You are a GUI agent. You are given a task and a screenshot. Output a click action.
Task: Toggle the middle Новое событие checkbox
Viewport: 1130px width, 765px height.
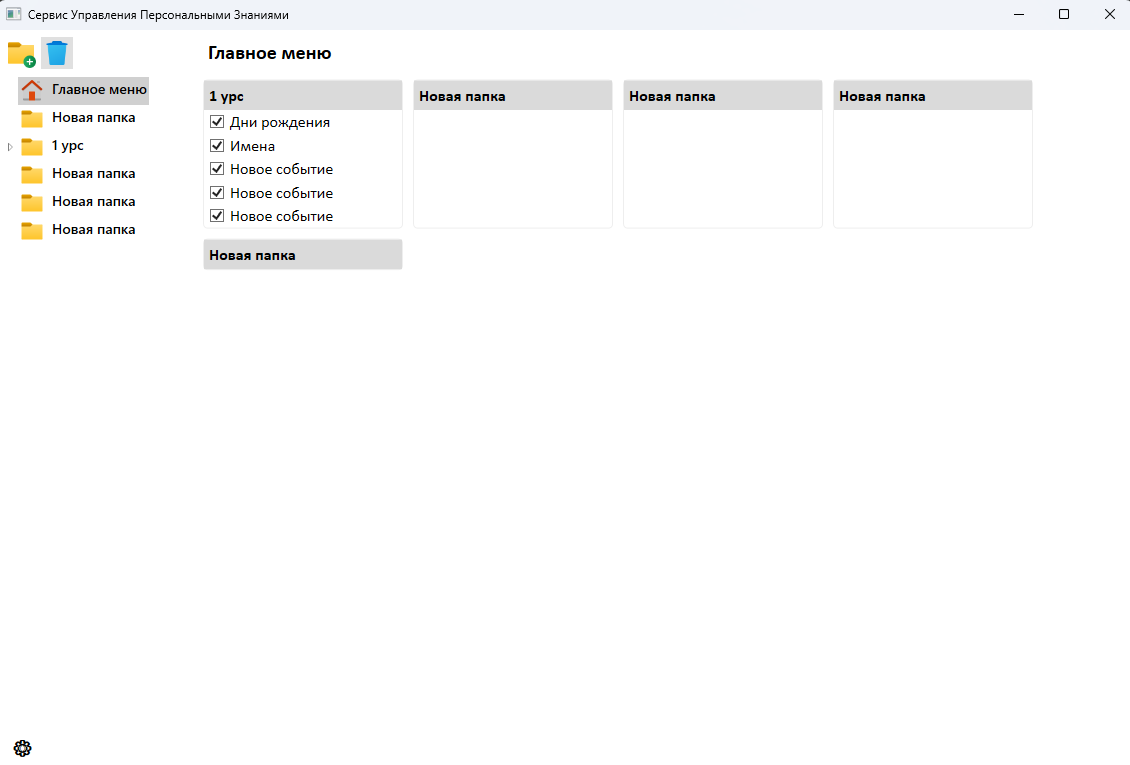click(x=217, y=192)
